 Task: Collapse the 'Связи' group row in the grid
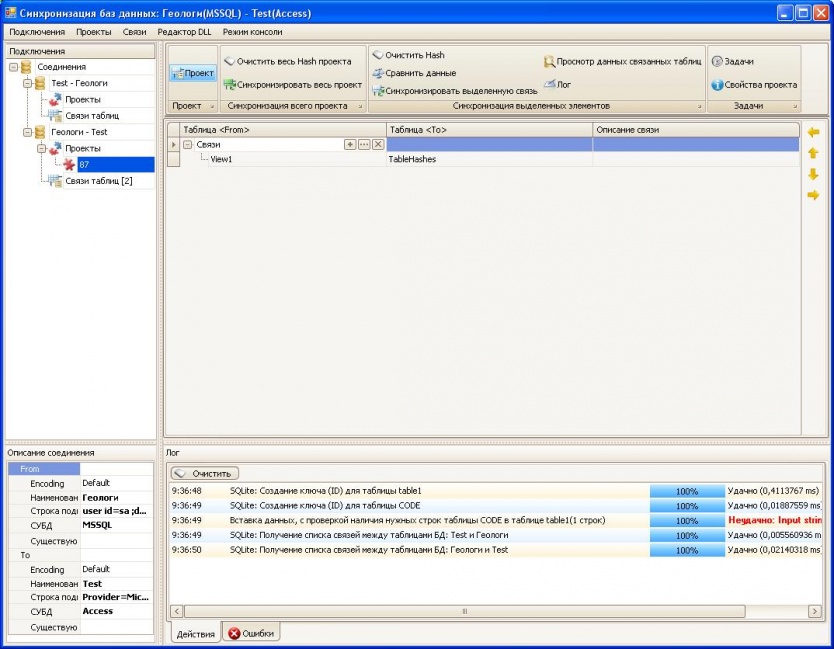187,145
